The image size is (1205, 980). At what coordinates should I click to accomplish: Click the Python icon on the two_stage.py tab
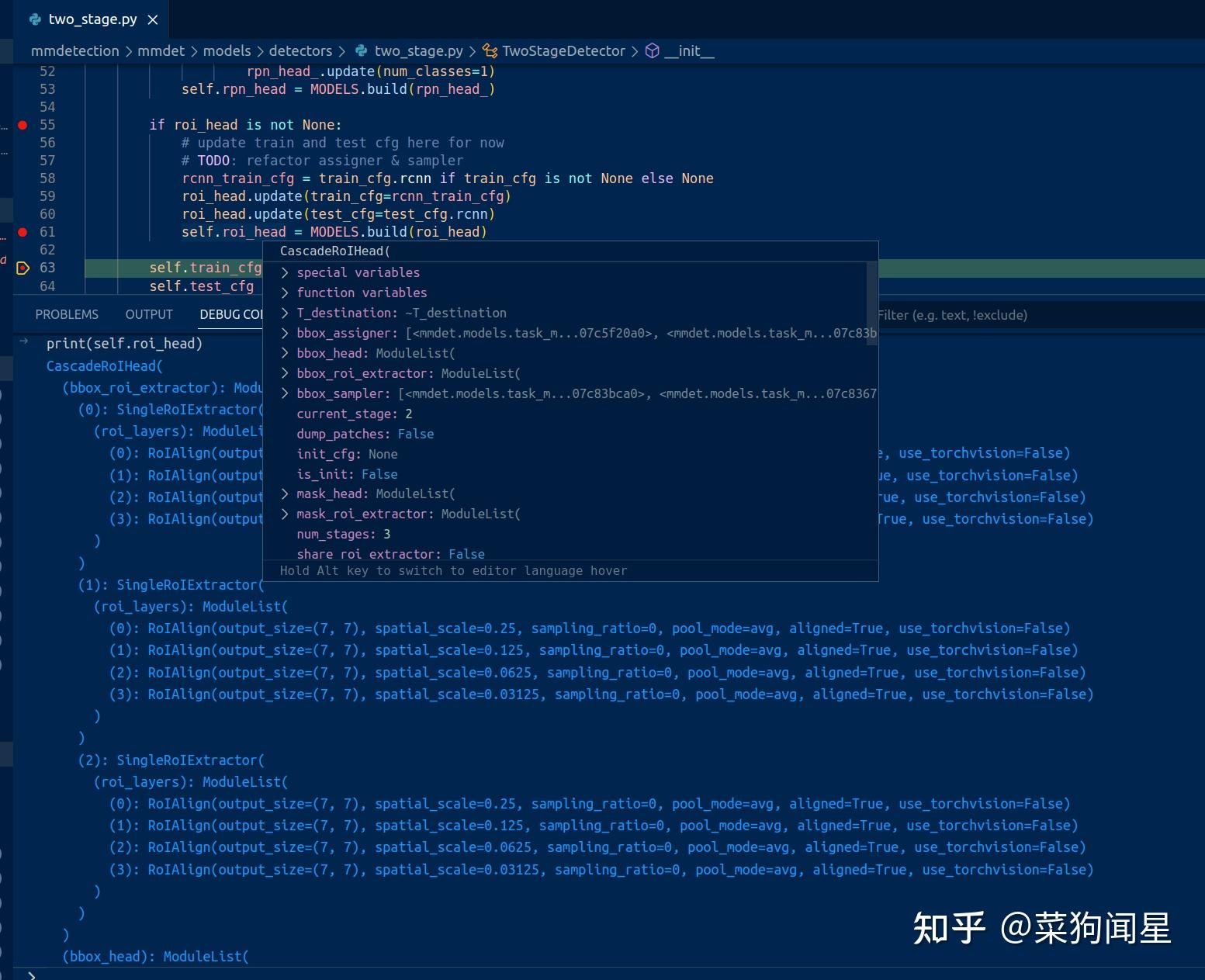pyautogui.click(x=34, y=19)
